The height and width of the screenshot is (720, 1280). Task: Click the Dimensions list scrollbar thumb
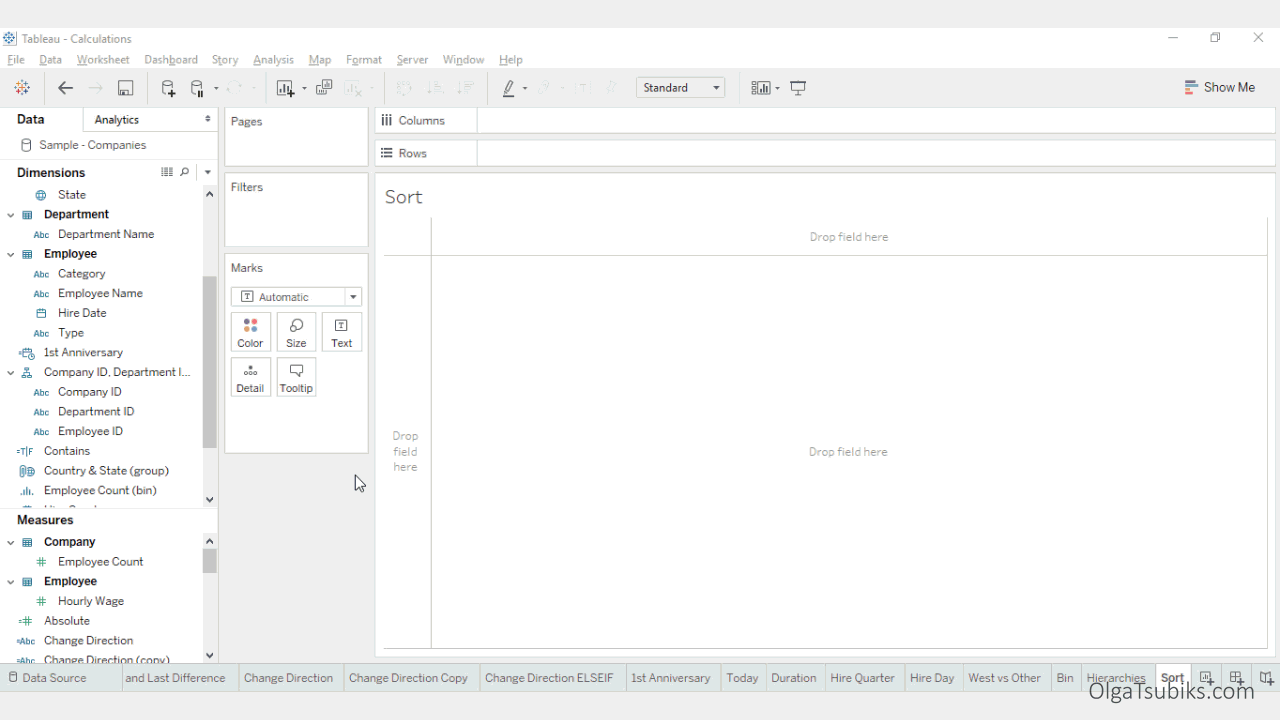210,362
